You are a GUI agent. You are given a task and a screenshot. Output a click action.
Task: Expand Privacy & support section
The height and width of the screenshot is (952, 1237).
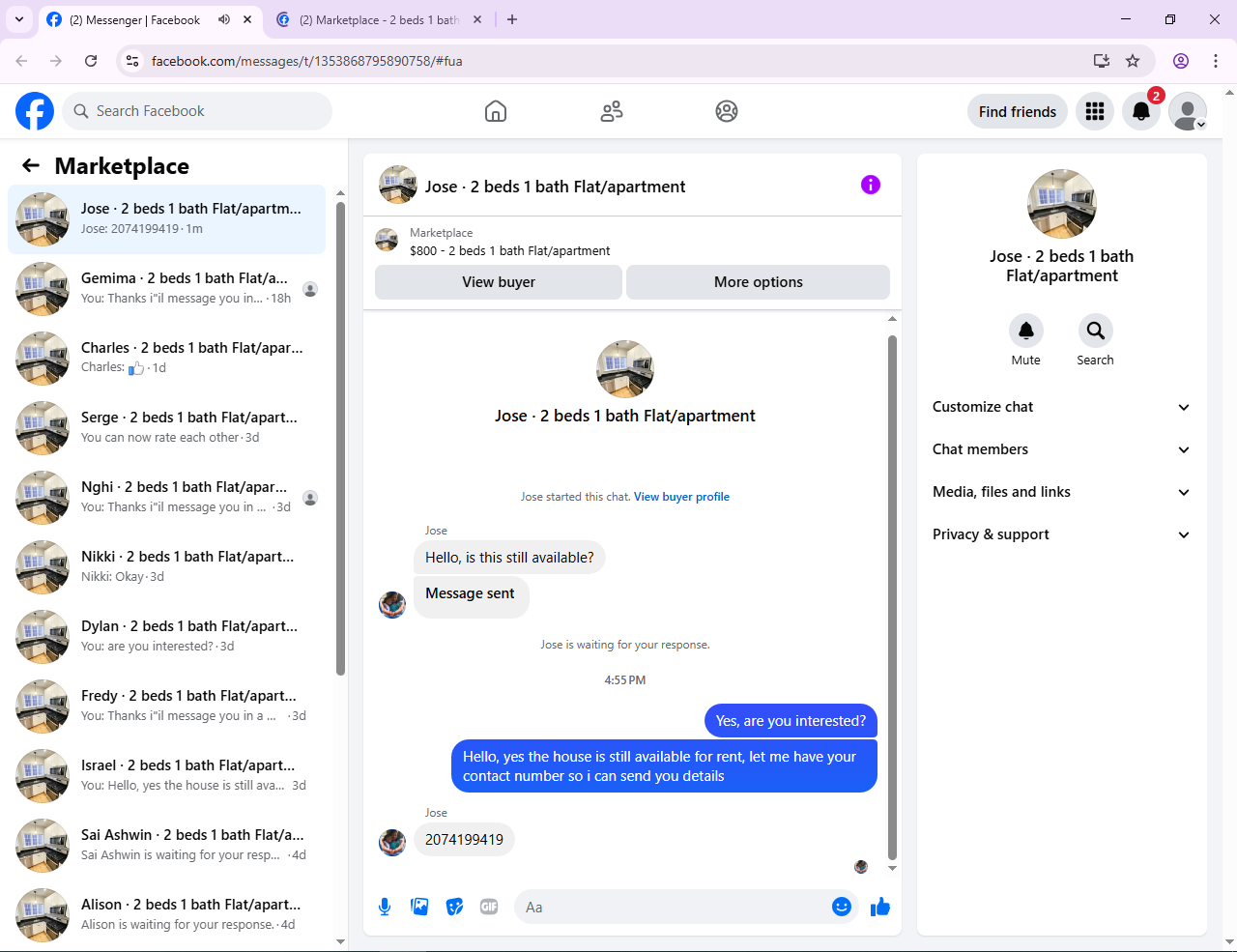tap(1062, 534)
